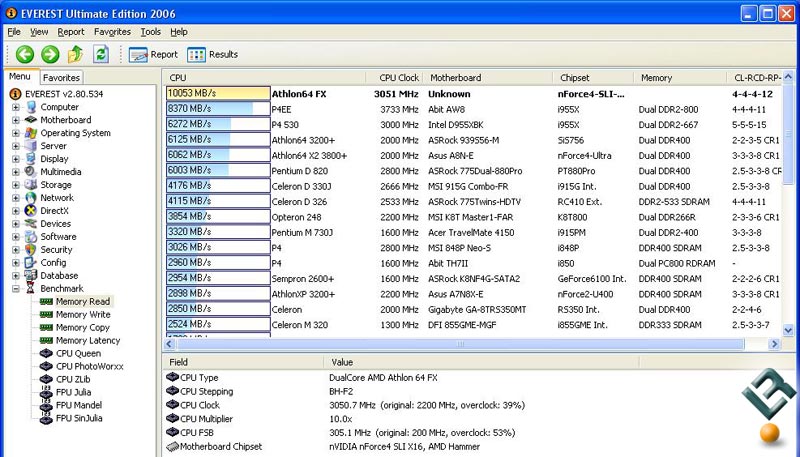This screenshot has width=800, height=457.
Task: Open the File menu
Action: (14, 32)
